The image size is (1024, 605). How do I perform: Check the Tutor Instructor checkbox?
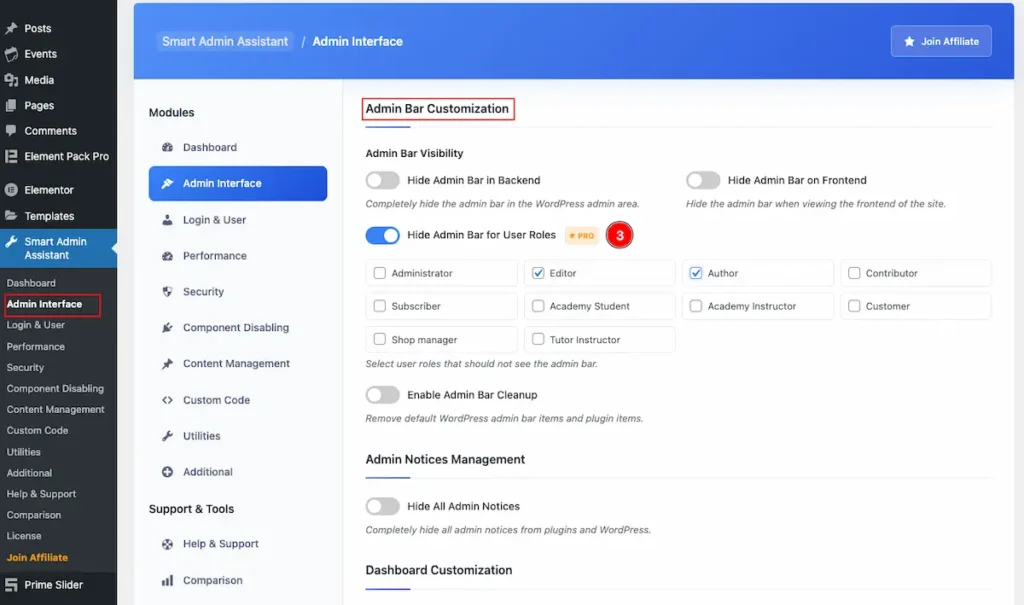538,339
